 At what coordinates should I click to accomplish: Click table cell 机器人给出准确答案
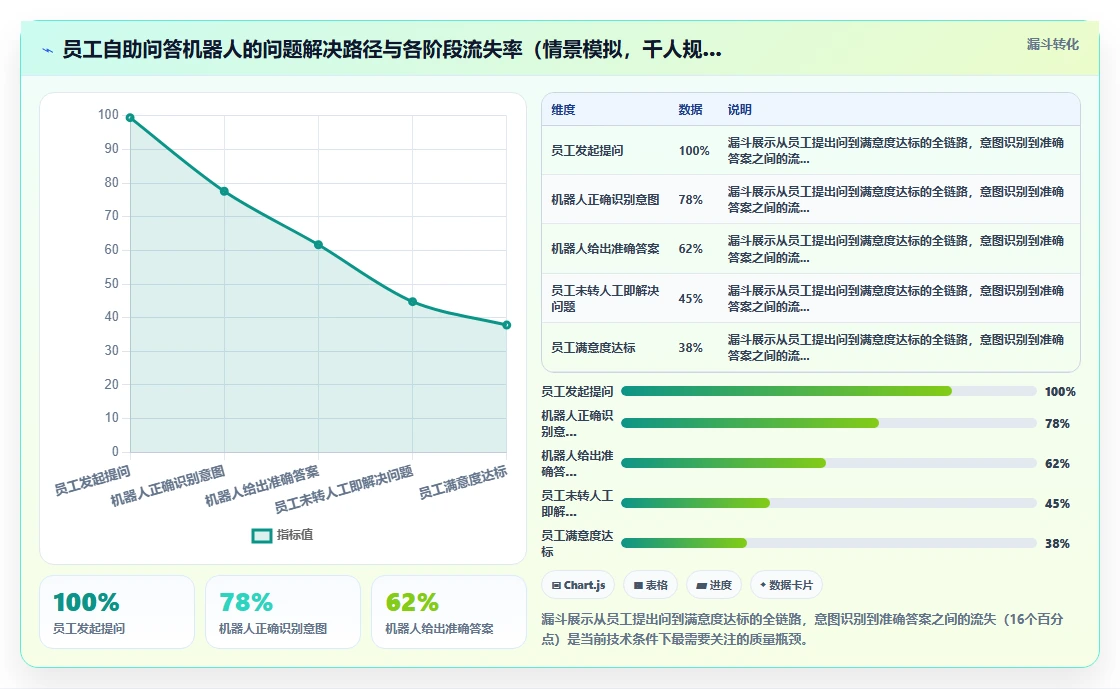point(605,249)
